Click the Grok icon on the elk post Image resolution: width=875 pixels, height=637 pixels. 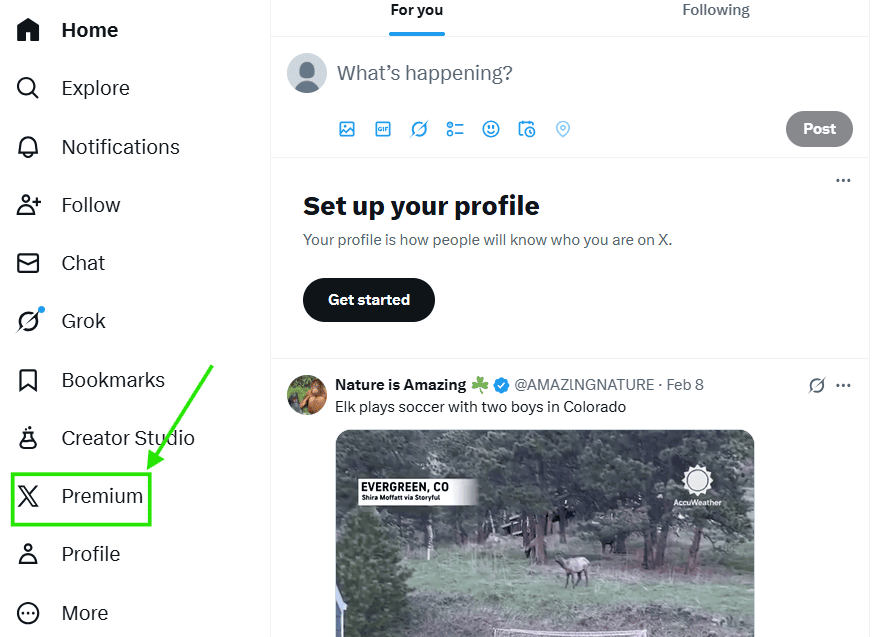(x=816, y=385)
